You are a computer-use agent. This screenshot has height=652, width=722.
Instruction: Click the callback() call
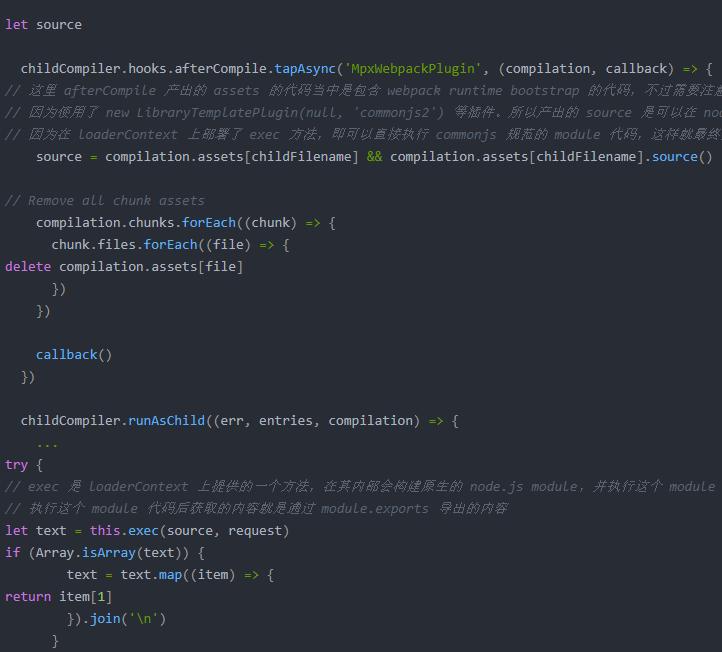(74, 355)
